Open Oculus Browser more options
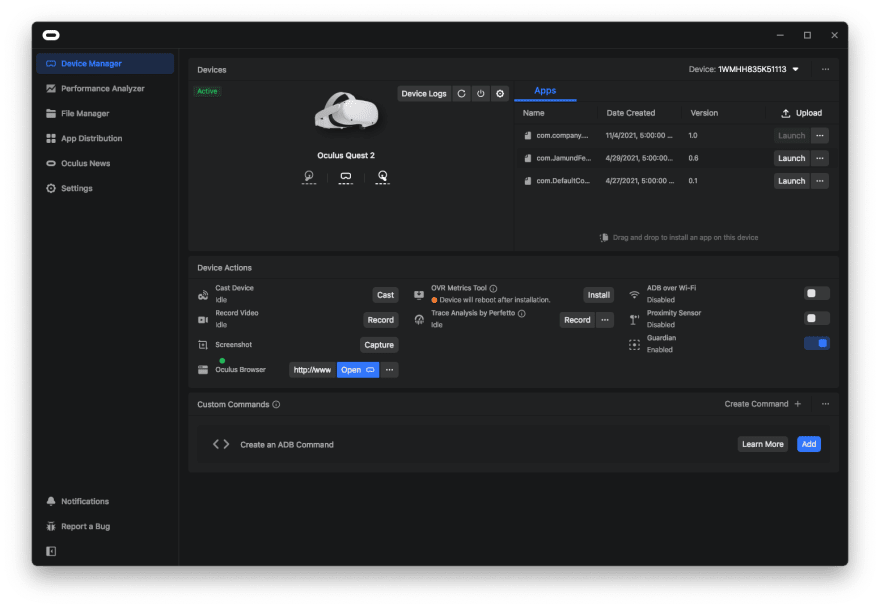Screen dimensions: 880x608 point(389,370)
